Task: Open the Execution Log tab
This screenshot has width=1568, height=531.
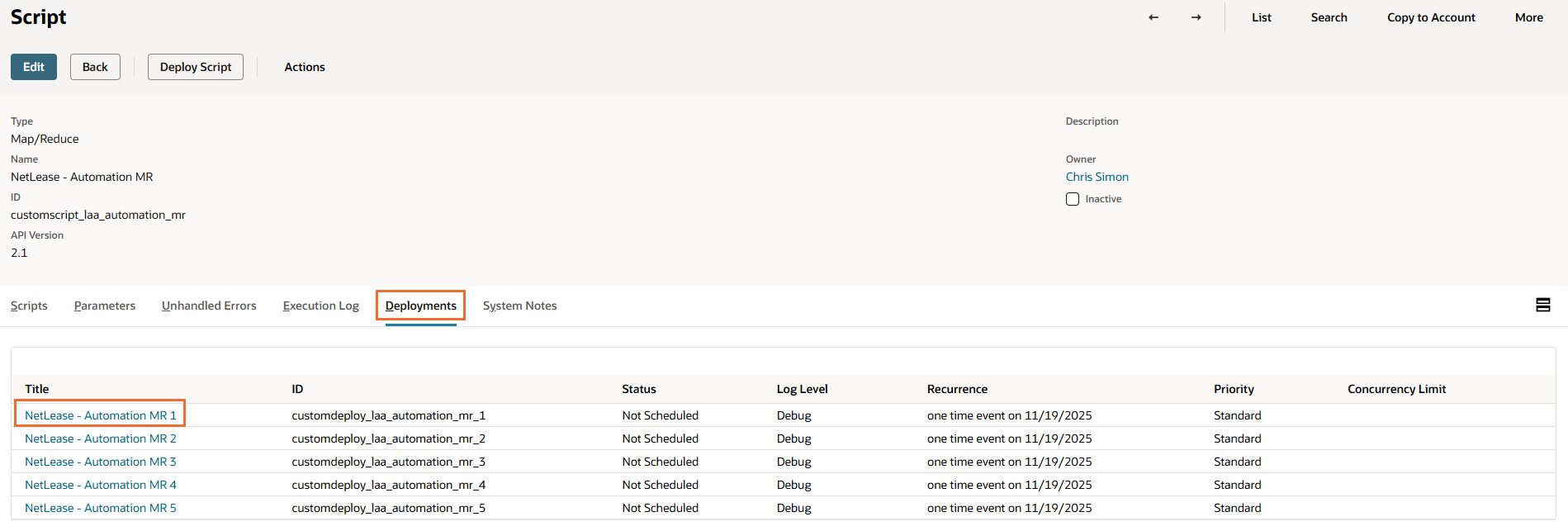Action: pos(320,306)
